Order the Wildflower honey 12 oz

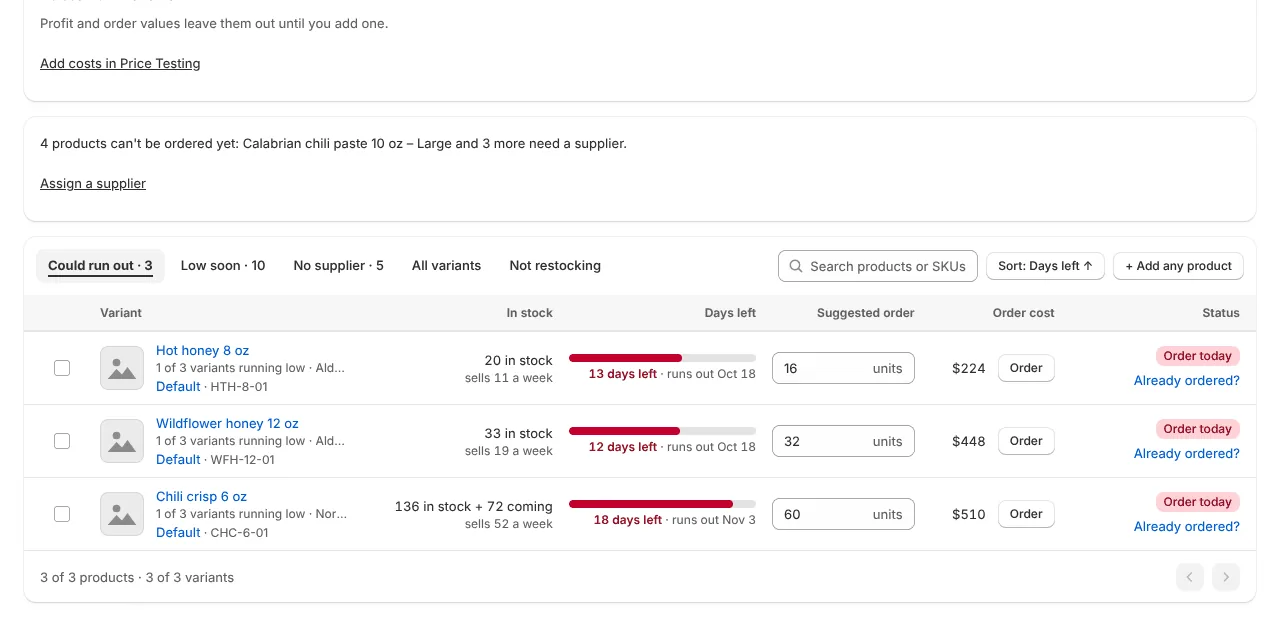pos(1026,441)
